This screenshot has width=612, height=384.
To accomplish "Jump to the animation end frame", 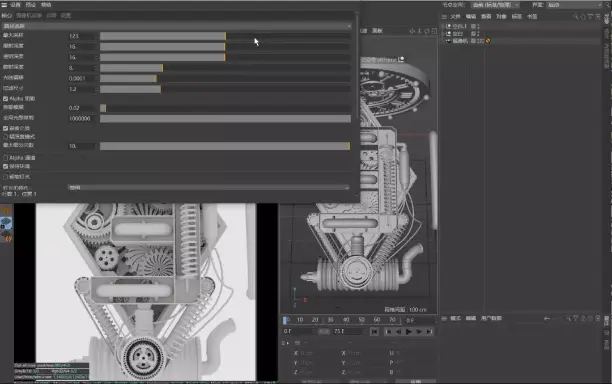I will click(429, 332).
